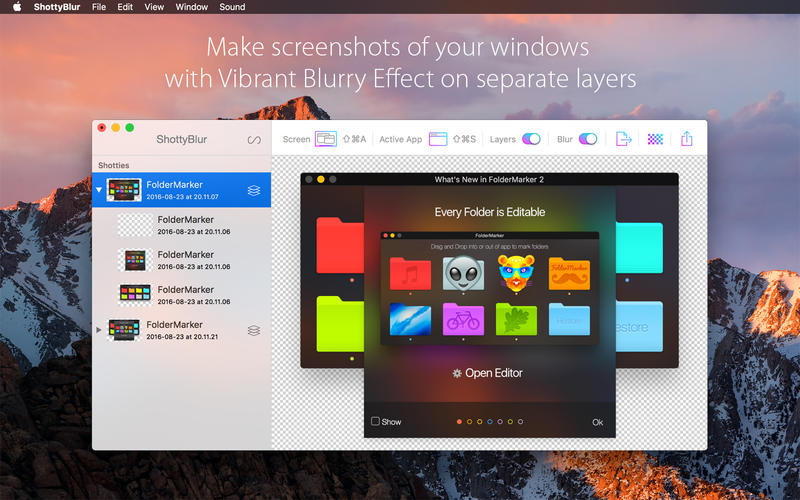Viewport: 800px width, 500px height.
Task: Disable the Blur toggle
Action: tap(588, 139)
